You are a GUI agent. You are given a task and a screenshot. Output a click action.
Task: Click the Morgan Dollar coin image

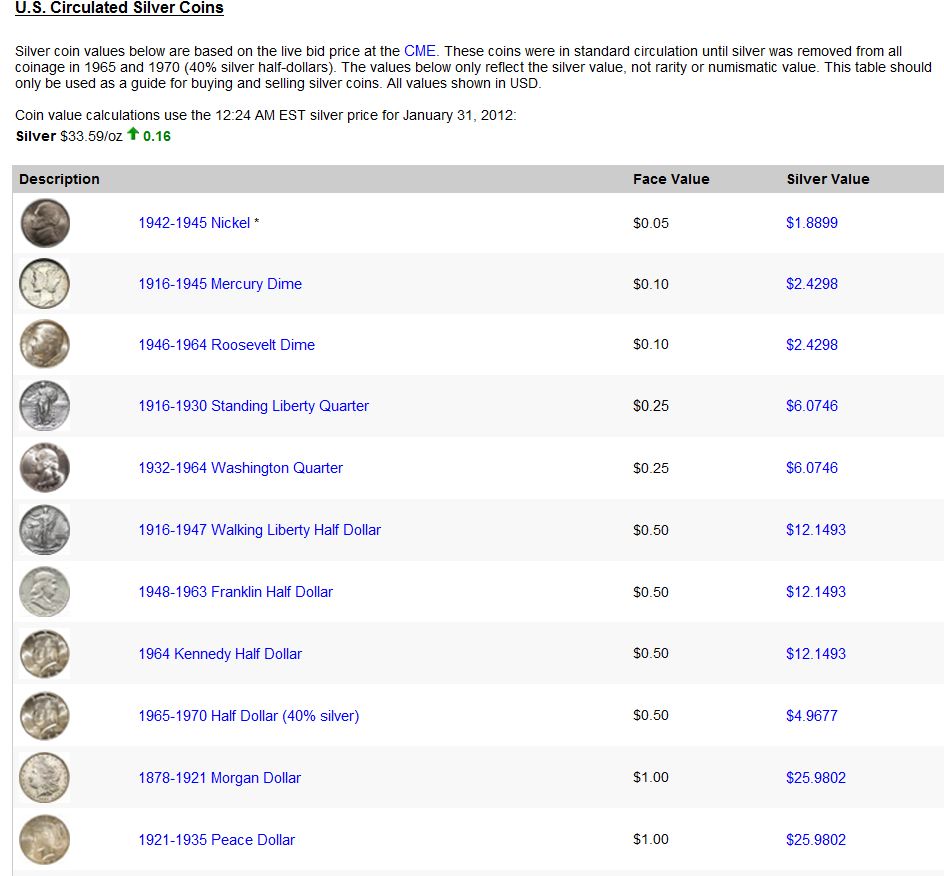[x=45, y=778]
